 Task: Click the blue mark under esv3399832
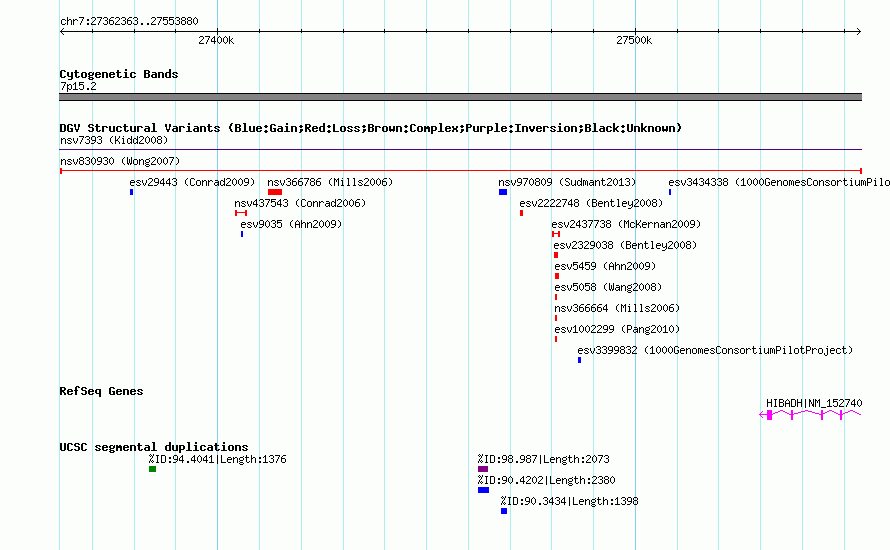click(580, 360)
